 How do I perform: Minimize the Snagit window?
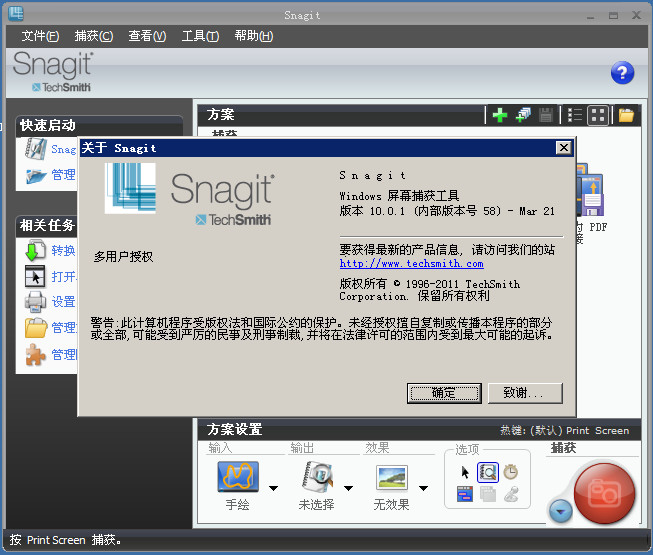(590, 16)
